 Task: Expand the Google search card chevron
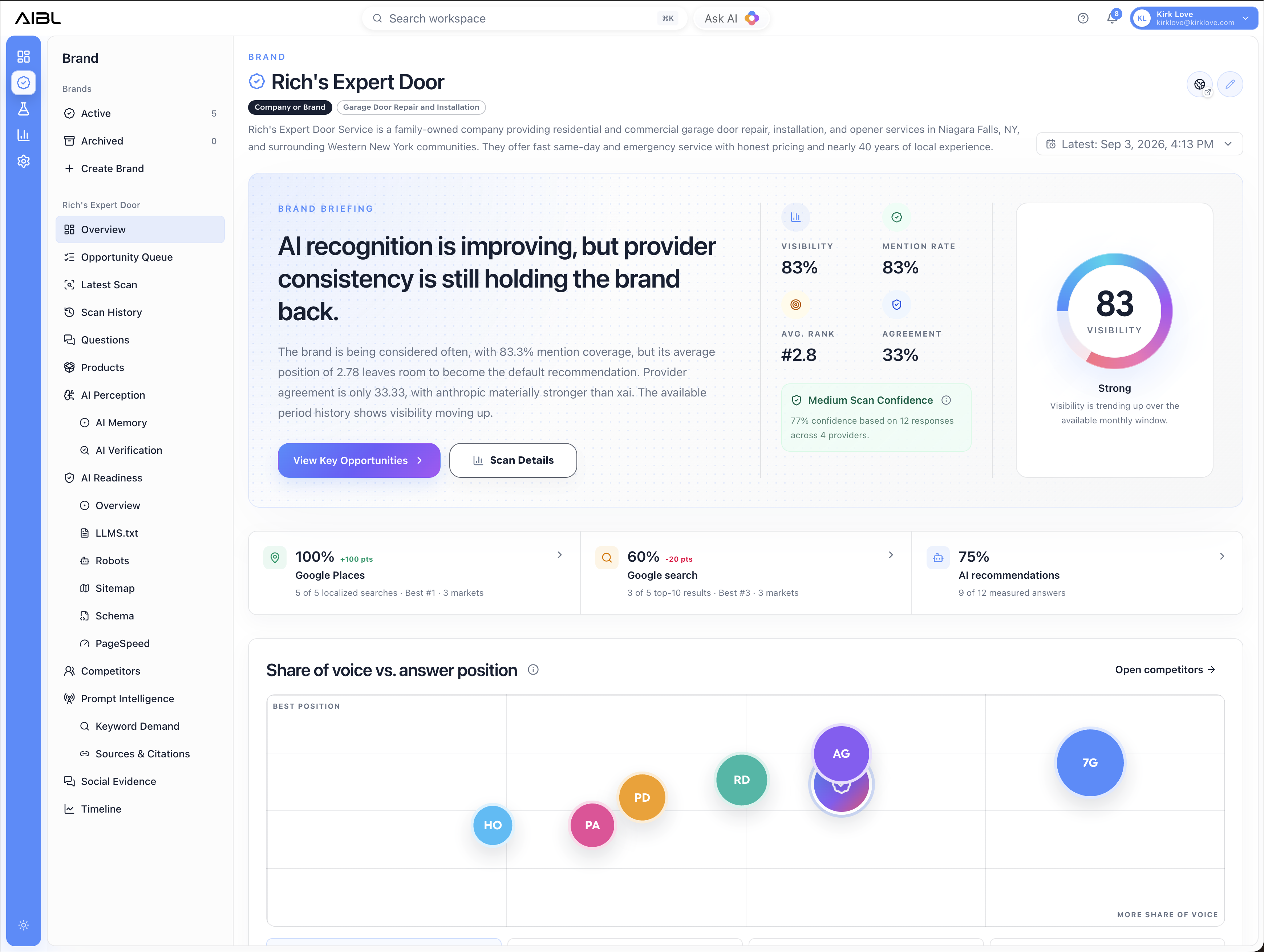coord(890,554)
